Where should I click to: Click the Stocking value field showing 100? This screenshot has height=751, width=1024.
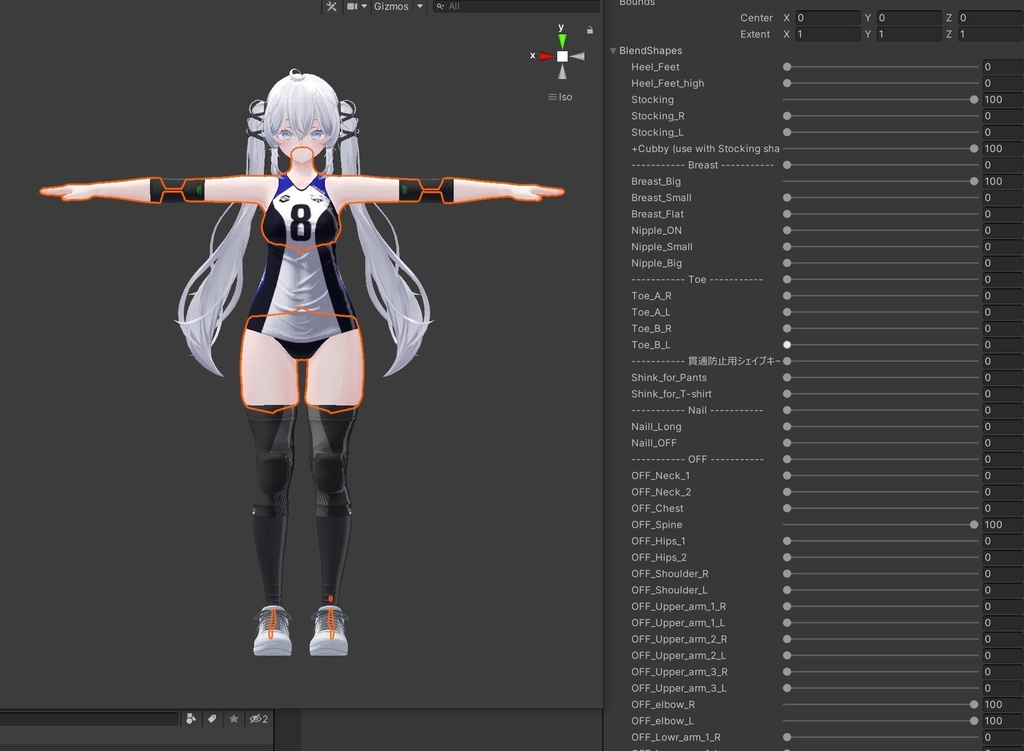1002,99
